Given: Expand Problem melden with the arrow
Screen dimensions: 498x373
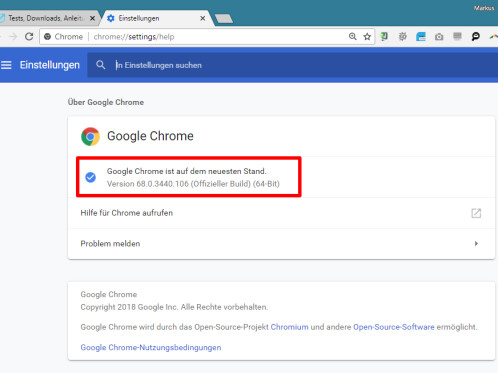Looking at the screenshot, I should (x=476, y=244).
